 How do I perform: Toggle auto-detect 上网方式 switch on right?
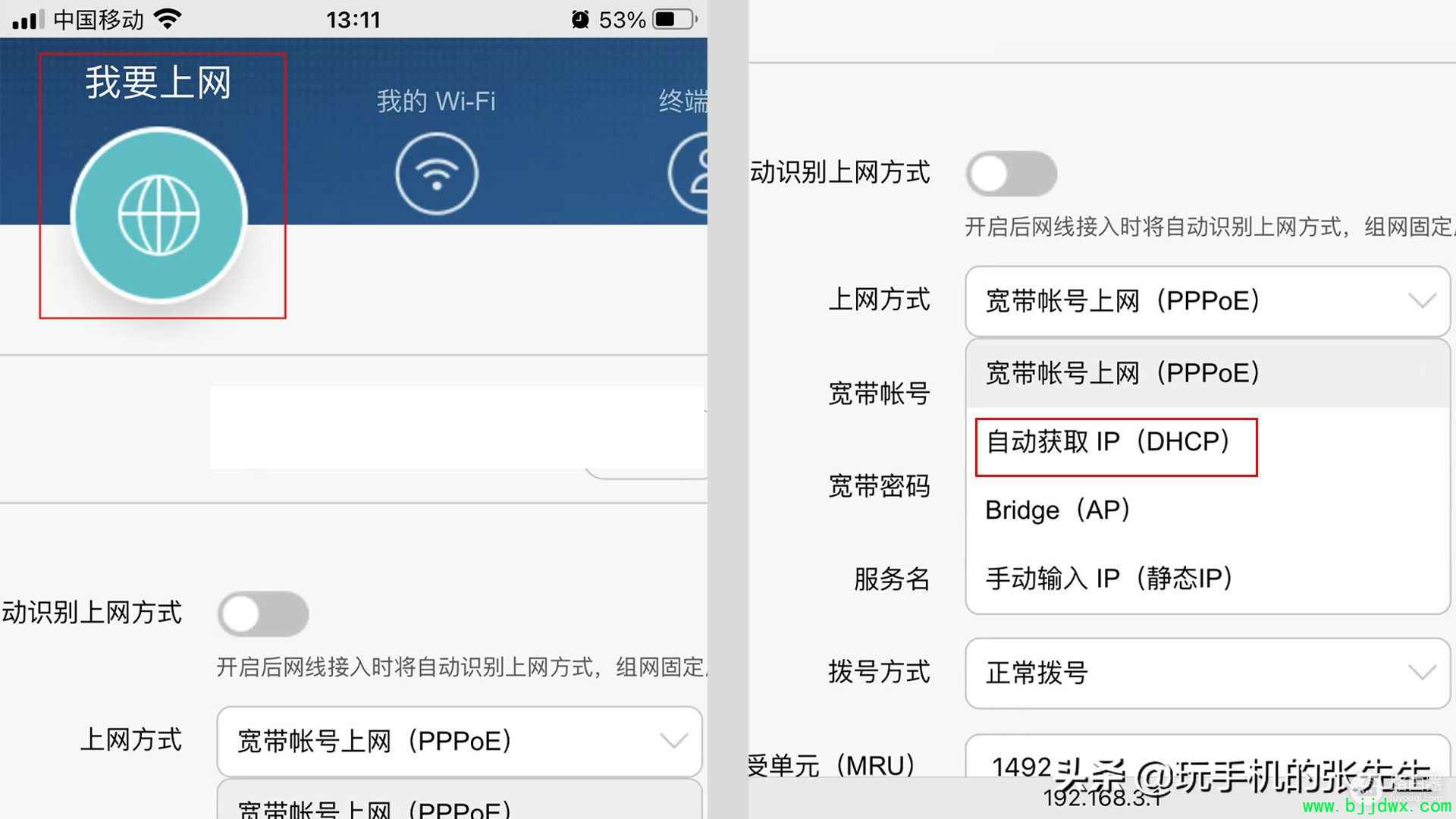coord(1012,174)
